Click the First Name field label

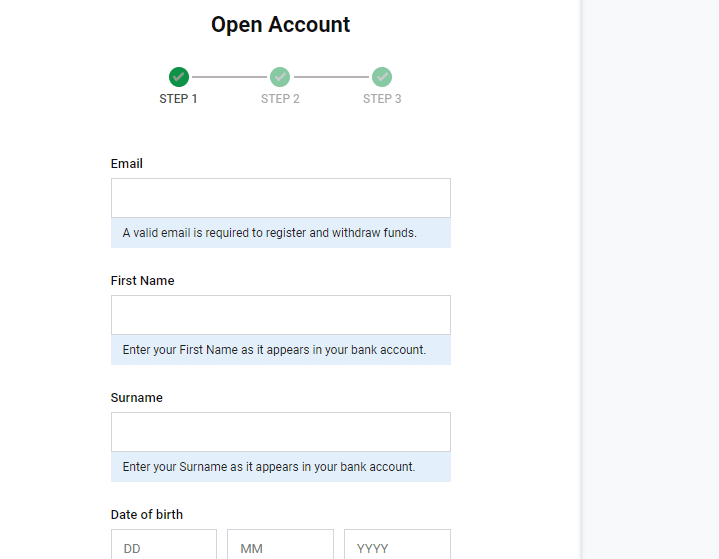pos(142,281)
